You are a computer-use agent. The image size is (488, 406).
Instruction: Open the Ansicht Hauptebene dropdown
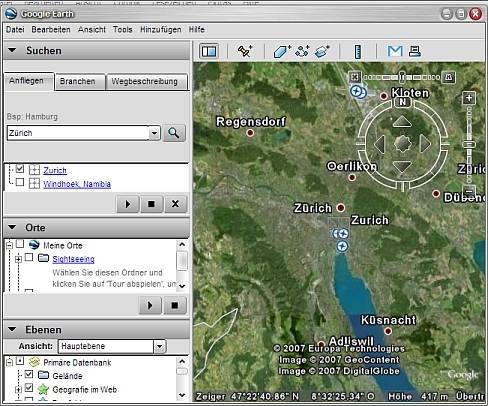(160, 346)
